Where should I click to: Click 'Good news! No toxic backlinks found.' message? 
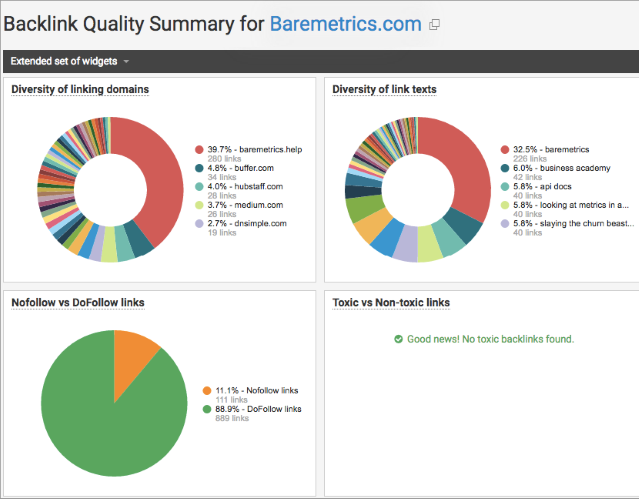click(490, 339)
